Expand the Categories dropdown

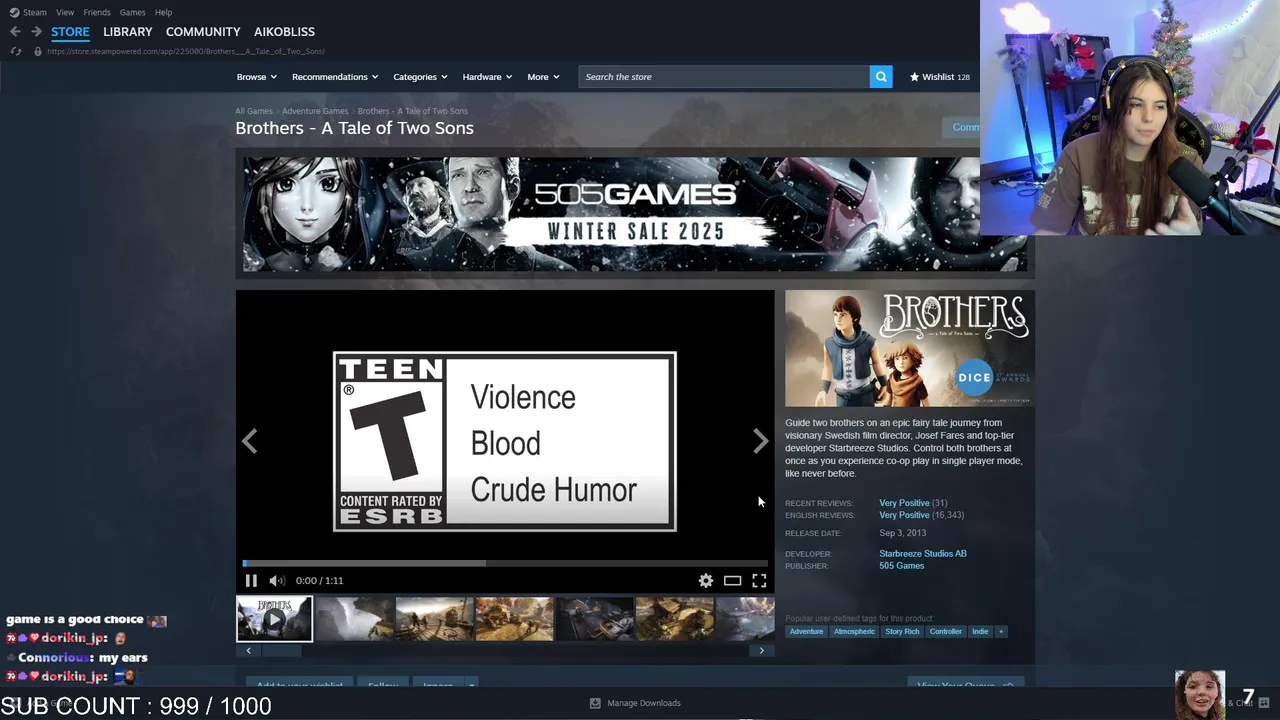click(421, 77)
